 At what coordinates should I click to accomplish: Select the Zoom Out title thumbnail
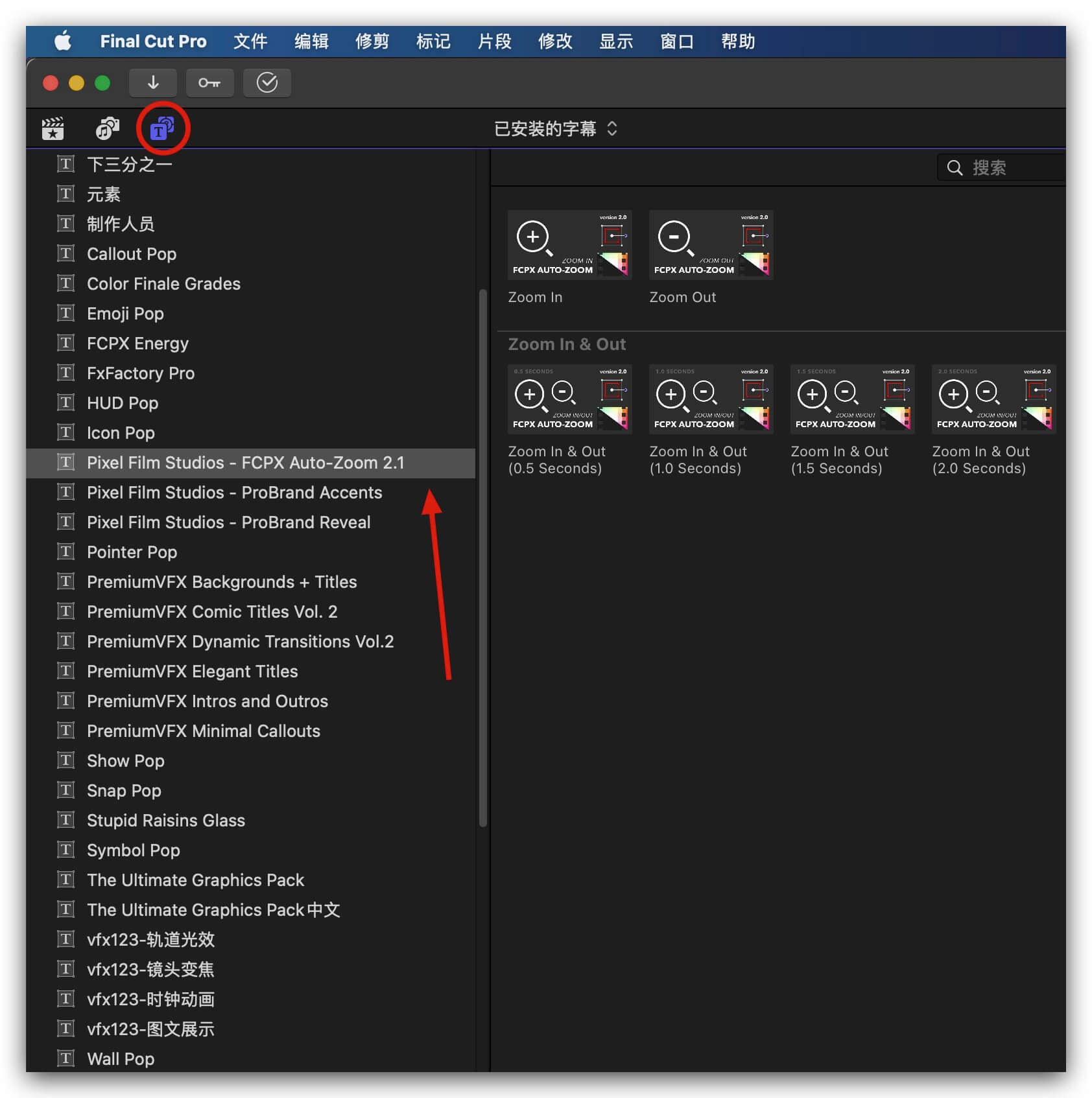pos(711,245)
